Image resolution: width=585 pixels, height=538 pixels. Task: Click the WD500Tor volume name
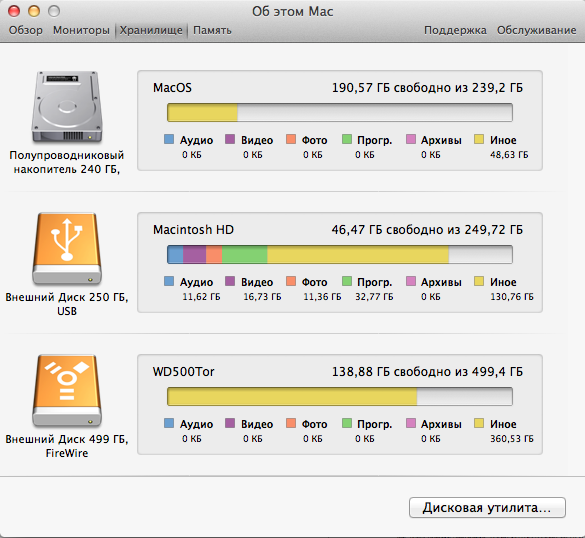[184, 372]
